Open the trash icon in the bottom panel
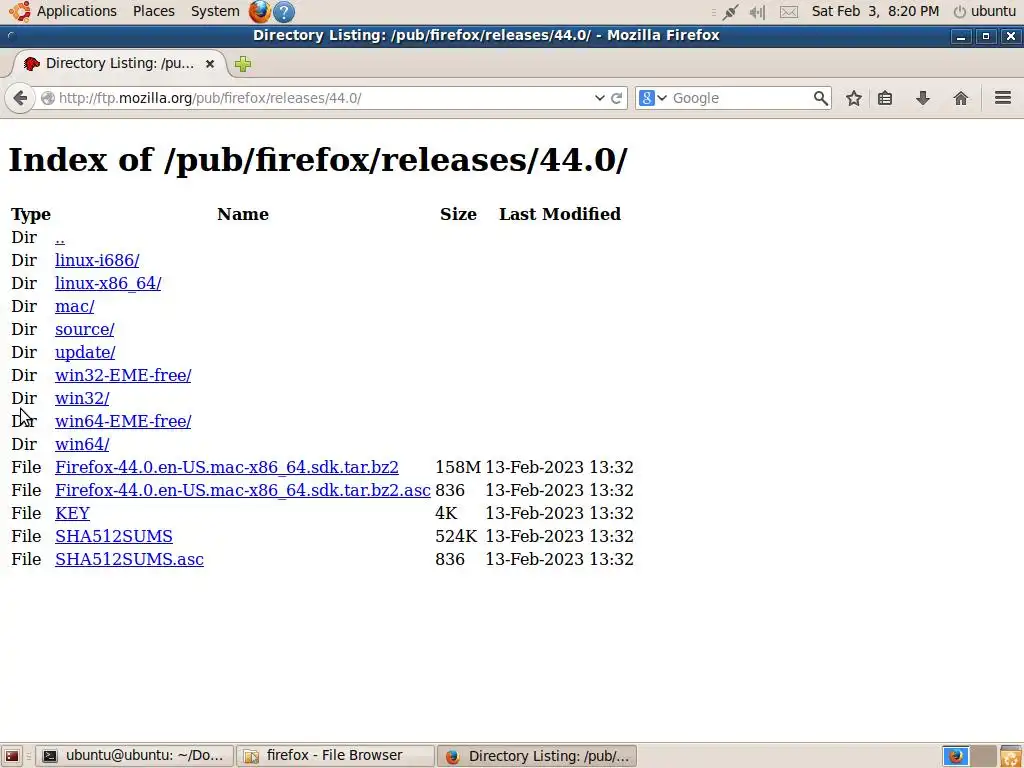Viewport: 1024px width, 768px height. (1012, 756)
